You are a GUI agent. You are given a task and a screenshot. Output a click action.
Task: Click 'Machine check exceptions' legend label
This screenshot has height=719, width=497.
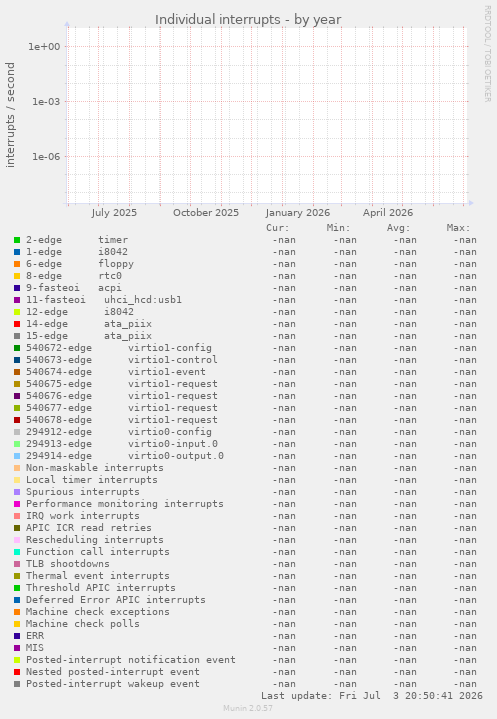(98, 612)
